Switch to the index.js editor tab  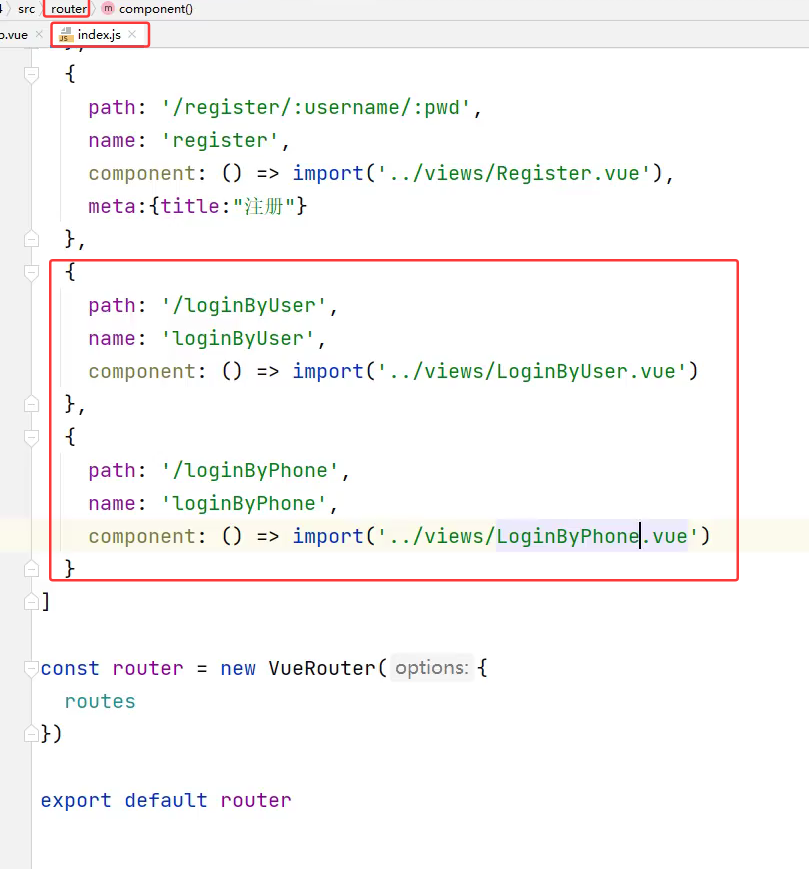pos(100,34)
